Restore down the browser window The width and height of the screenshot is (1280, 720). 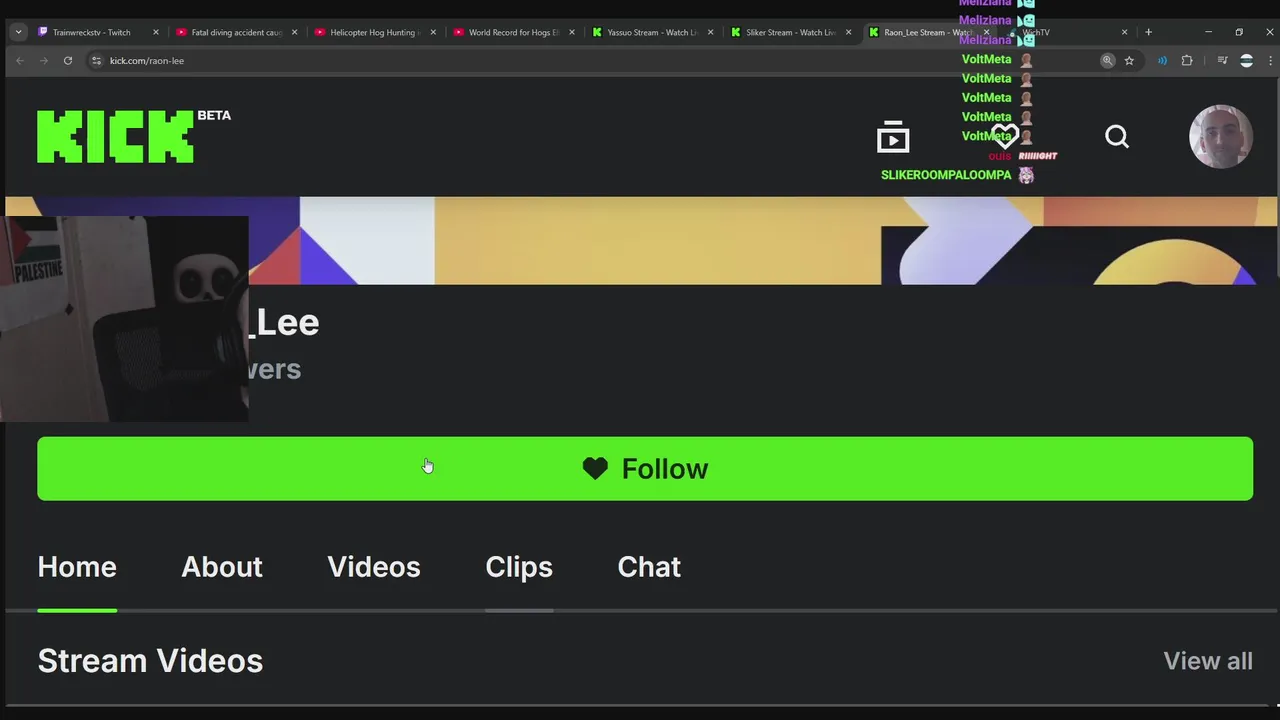click(1239, 32)
